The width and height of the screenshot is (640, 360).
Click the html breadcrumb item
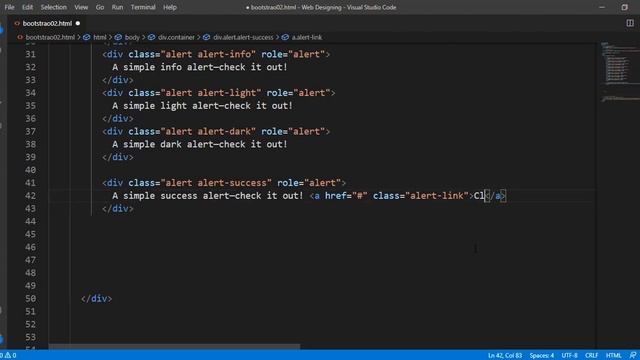point(100,37)
